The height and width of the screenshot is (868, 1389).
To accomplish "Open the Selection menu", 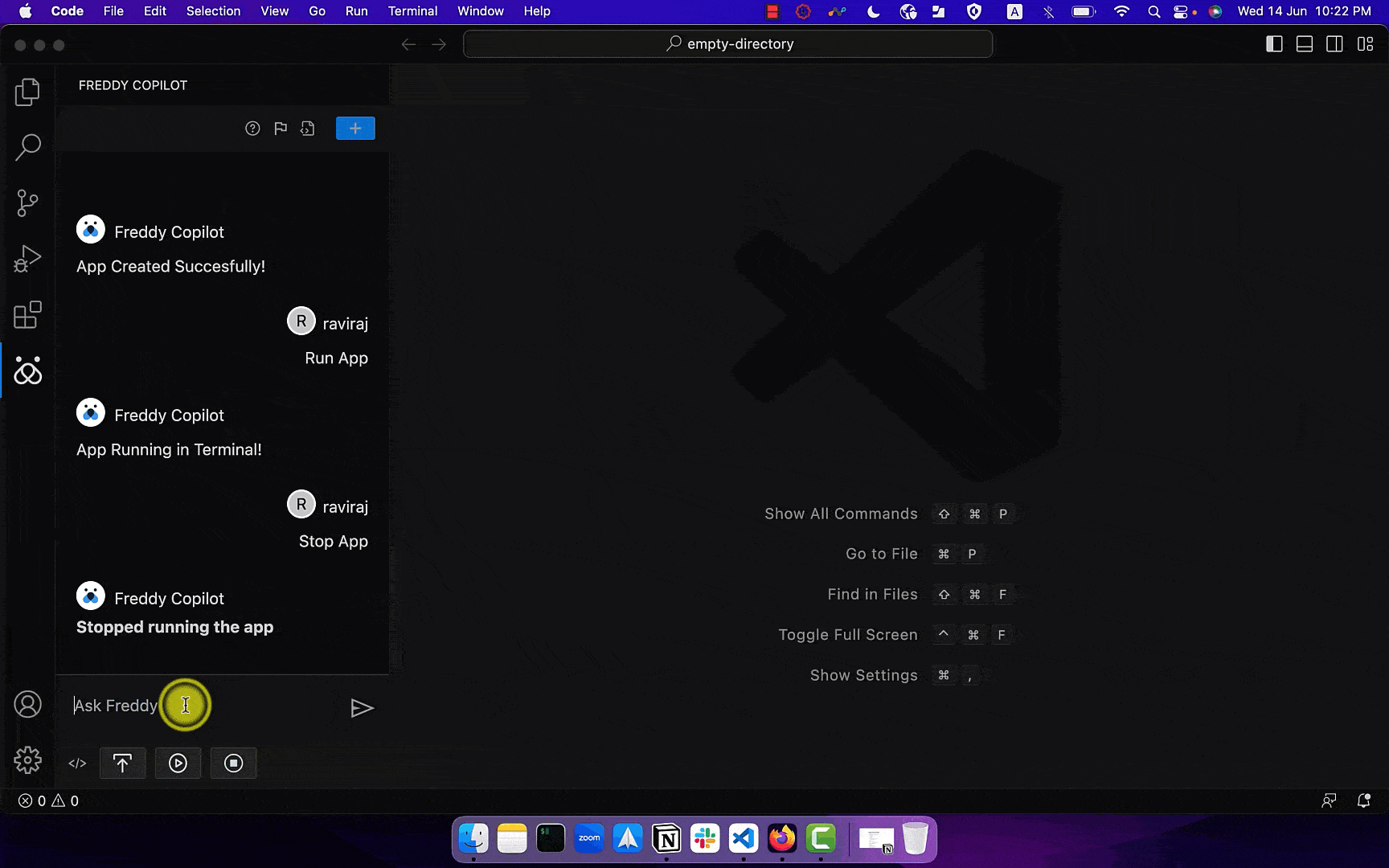I will [213, 11].
